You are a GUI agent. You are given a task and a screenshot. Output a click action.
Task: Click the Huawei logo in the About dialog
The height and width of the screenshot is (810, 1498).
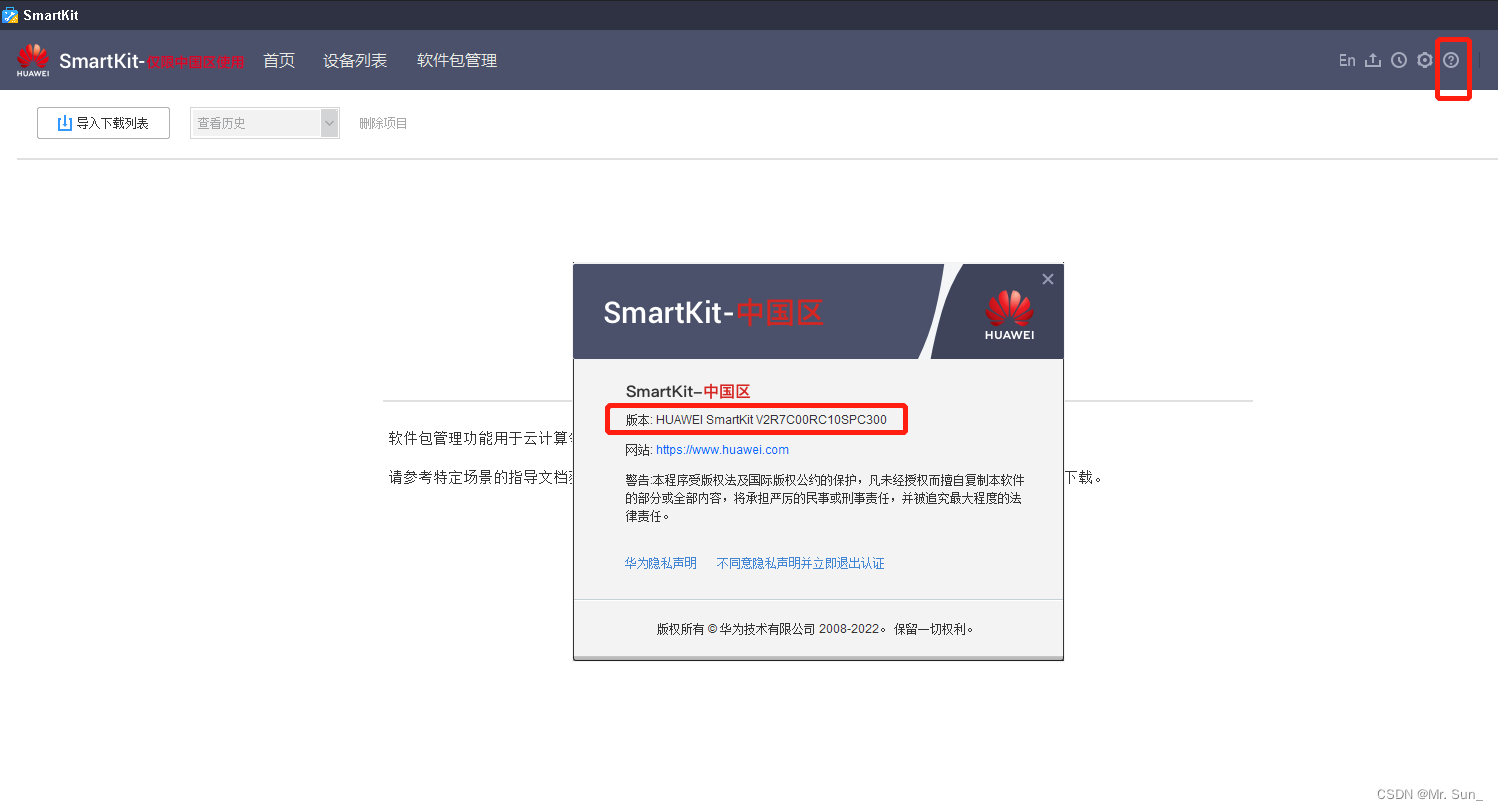pos(1009,311)
